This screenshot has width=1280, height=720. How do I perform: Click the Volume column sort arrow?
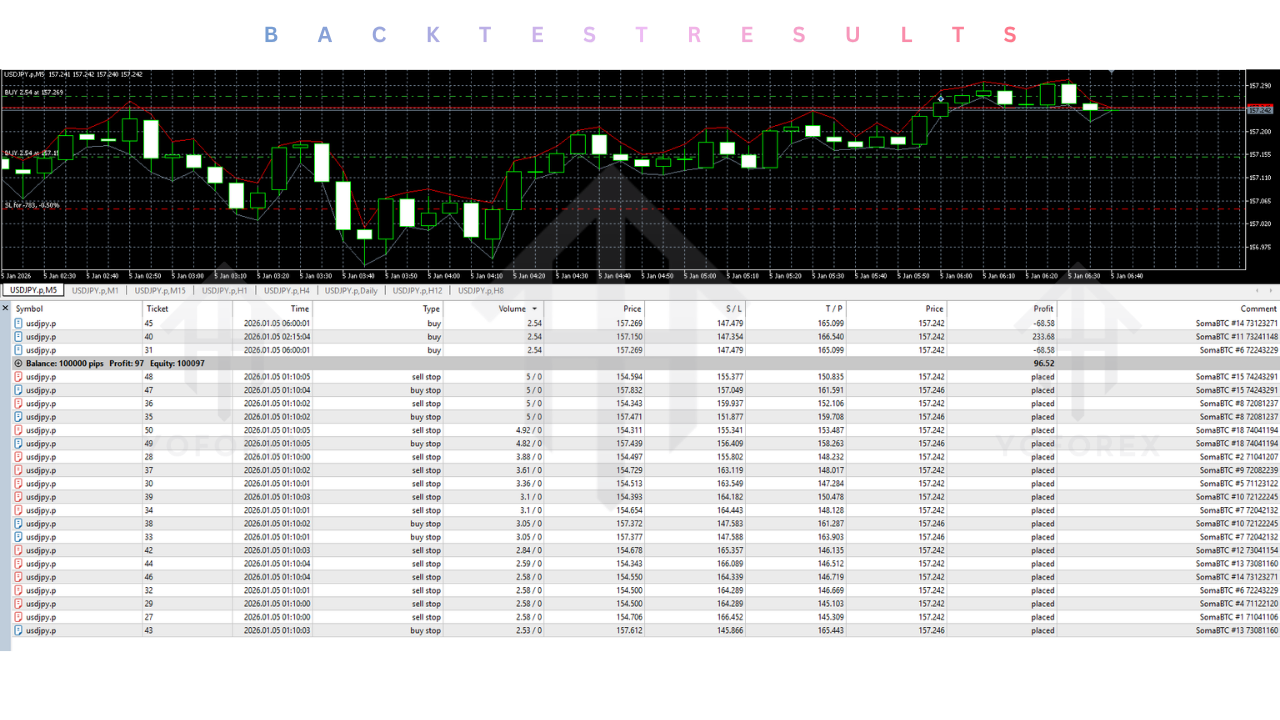pyautogui.click(x=534, y=309)
